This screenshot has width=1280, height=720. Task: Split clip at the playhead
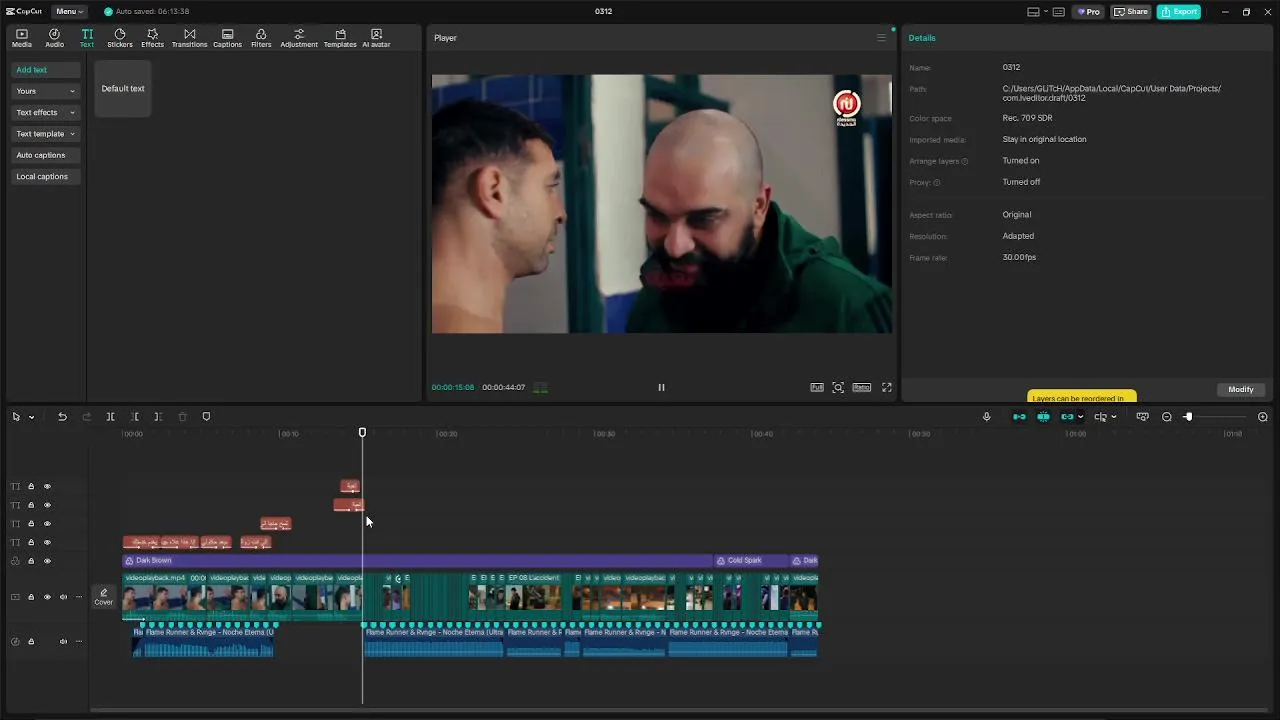click(110, 417)
